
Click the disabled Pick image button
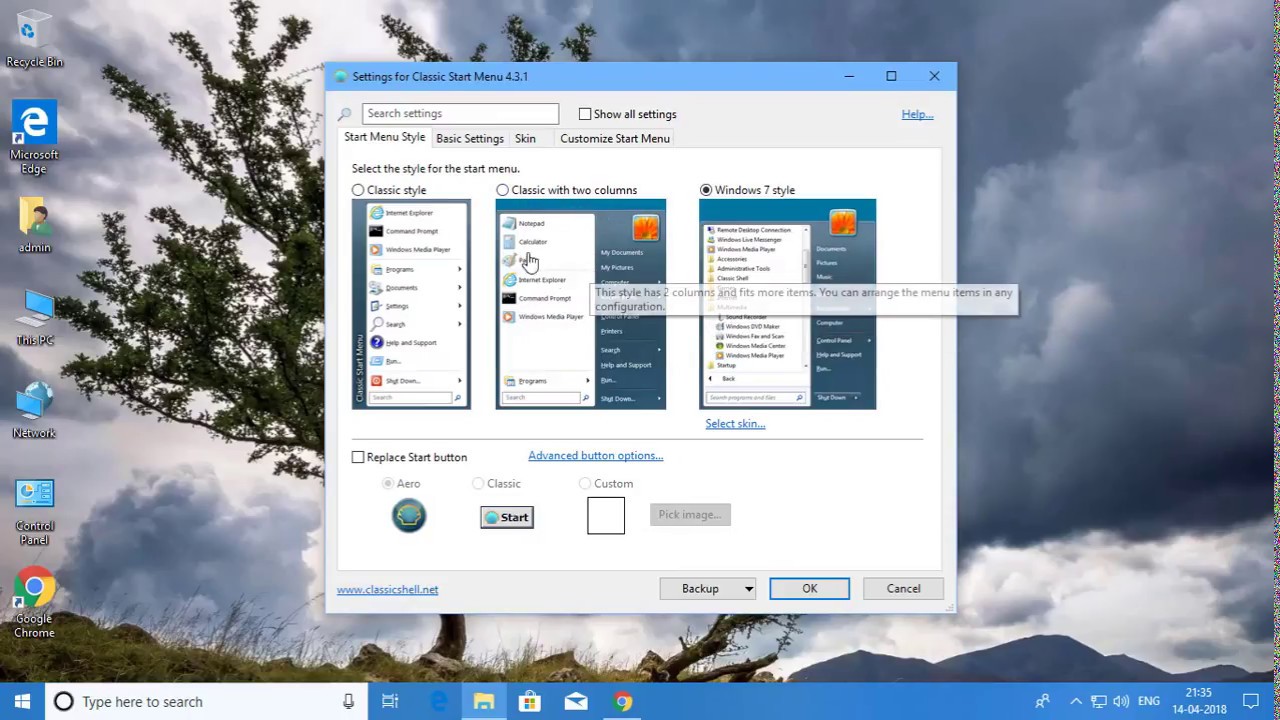coord(690,514)
